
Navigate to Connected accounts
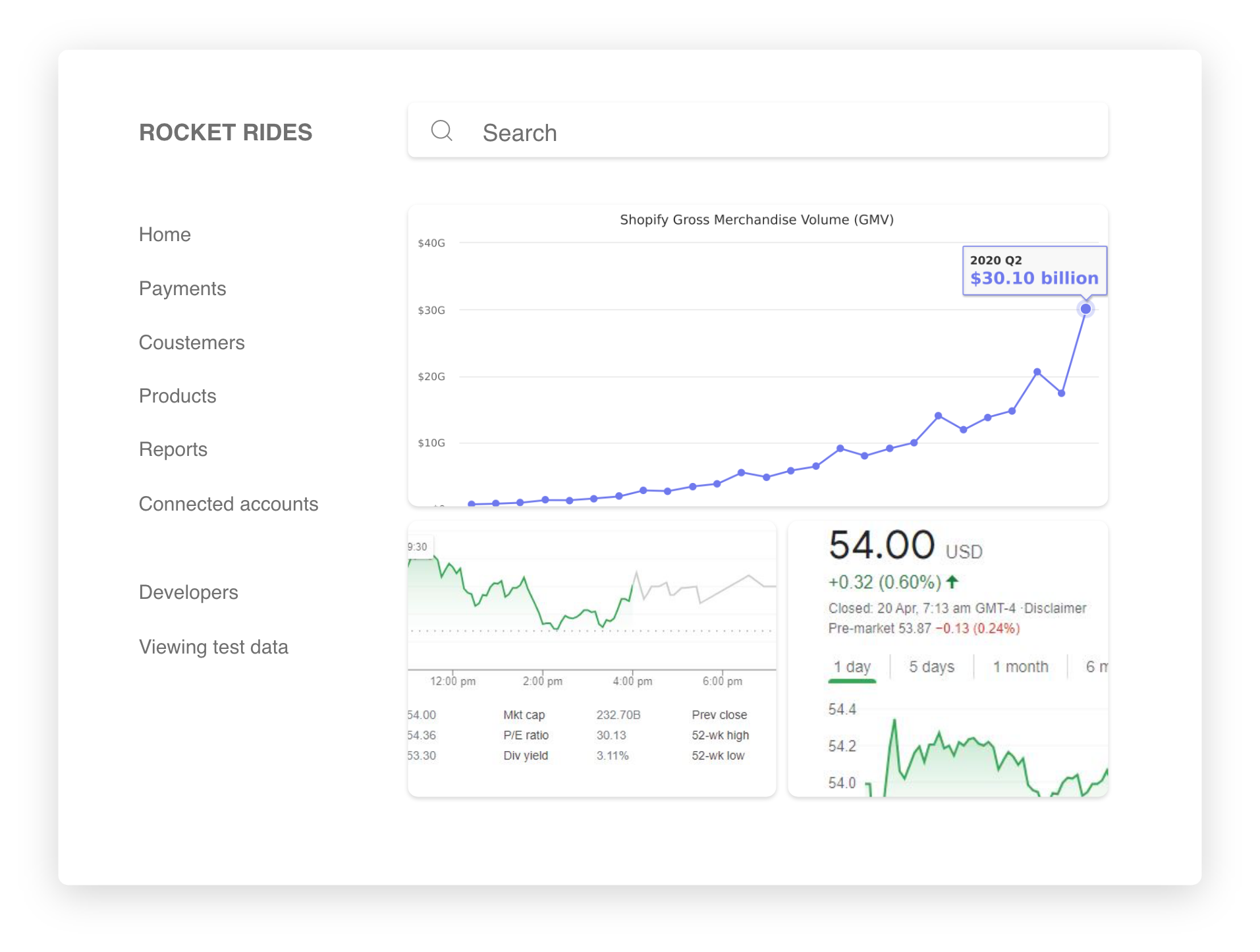(x=229, y=504)
